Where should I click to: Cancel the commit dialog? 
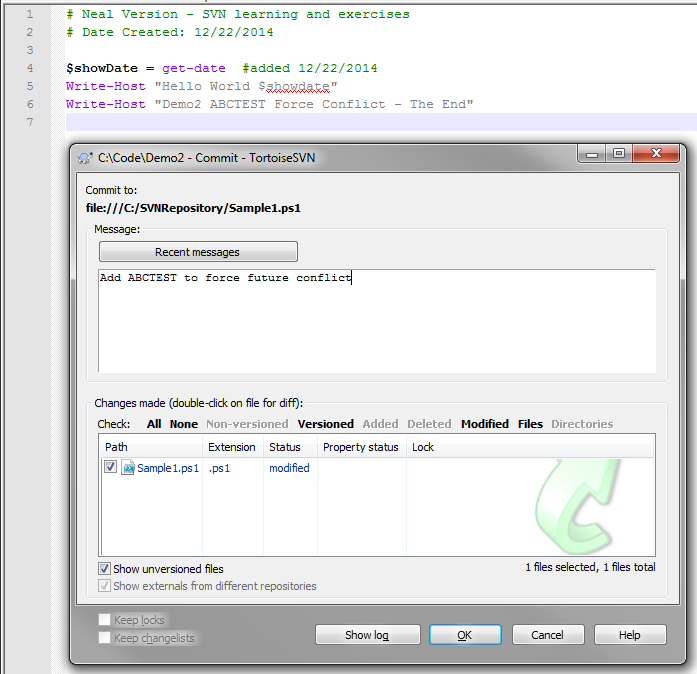(x=548, y=635)
